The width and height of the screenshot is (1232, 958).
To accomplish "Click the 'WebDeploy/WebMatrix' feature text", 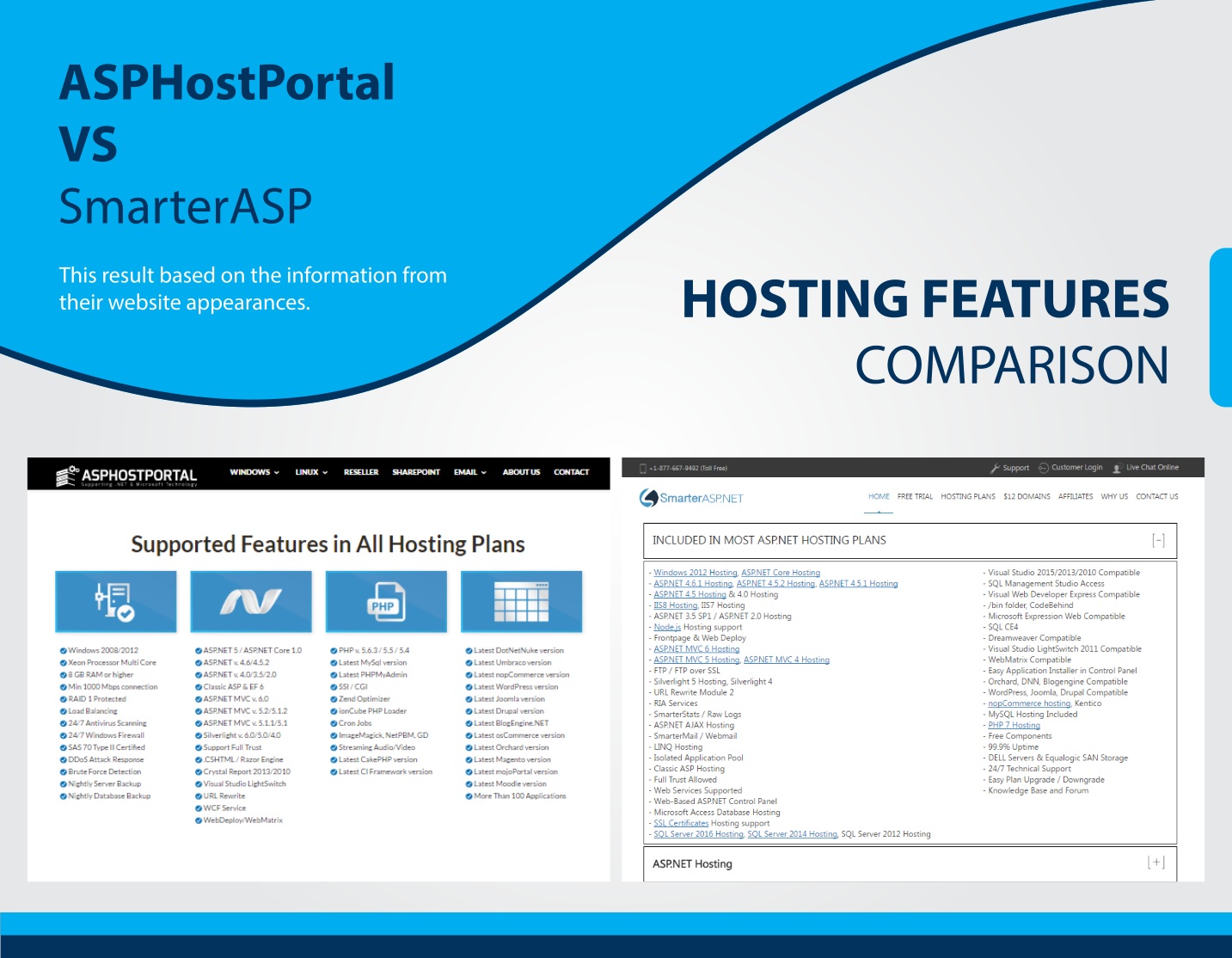I will 243,820.
